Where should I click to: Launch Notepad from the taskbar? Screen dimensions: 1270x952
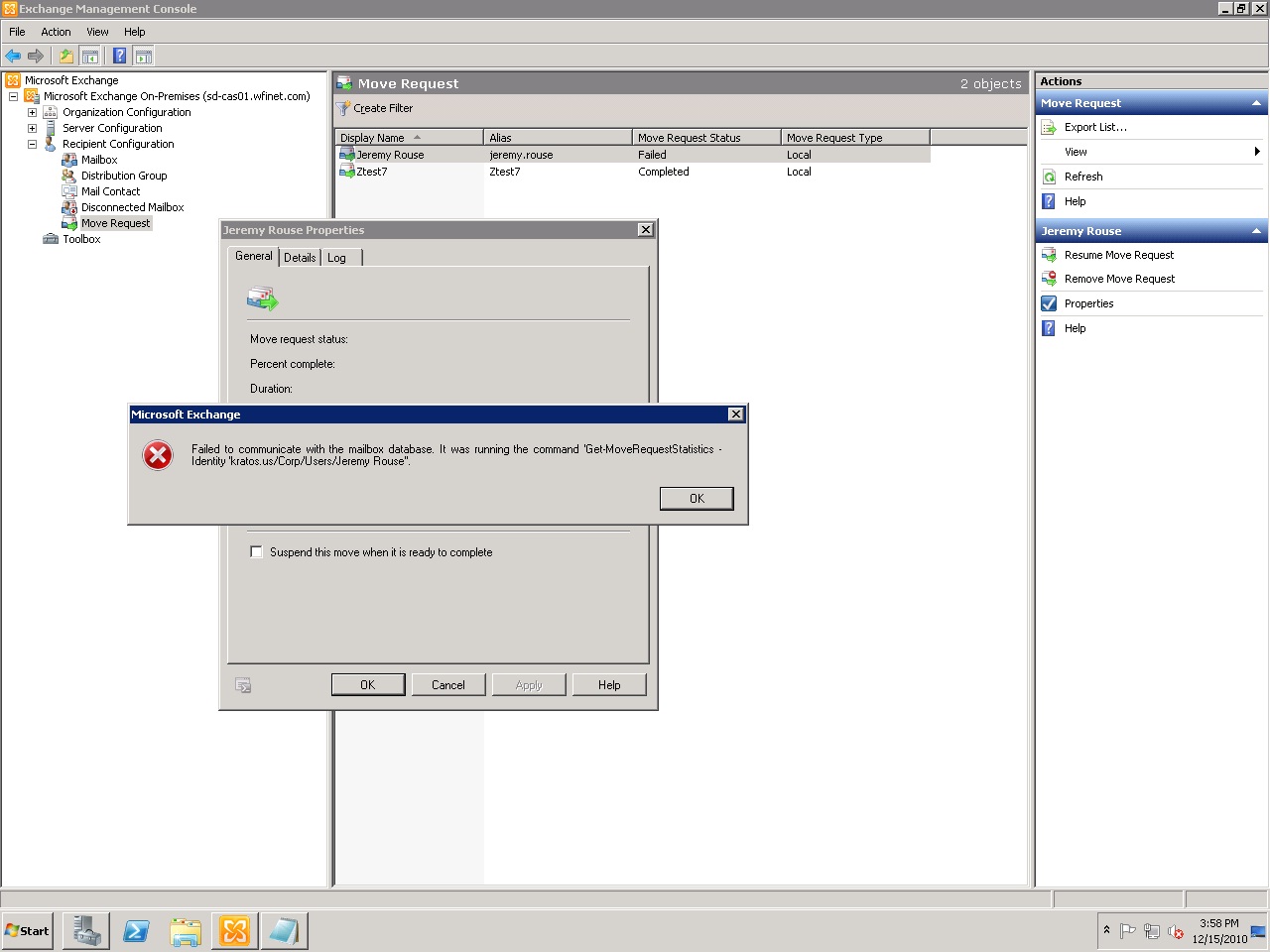pyautogui.click(x=285, y=930)
